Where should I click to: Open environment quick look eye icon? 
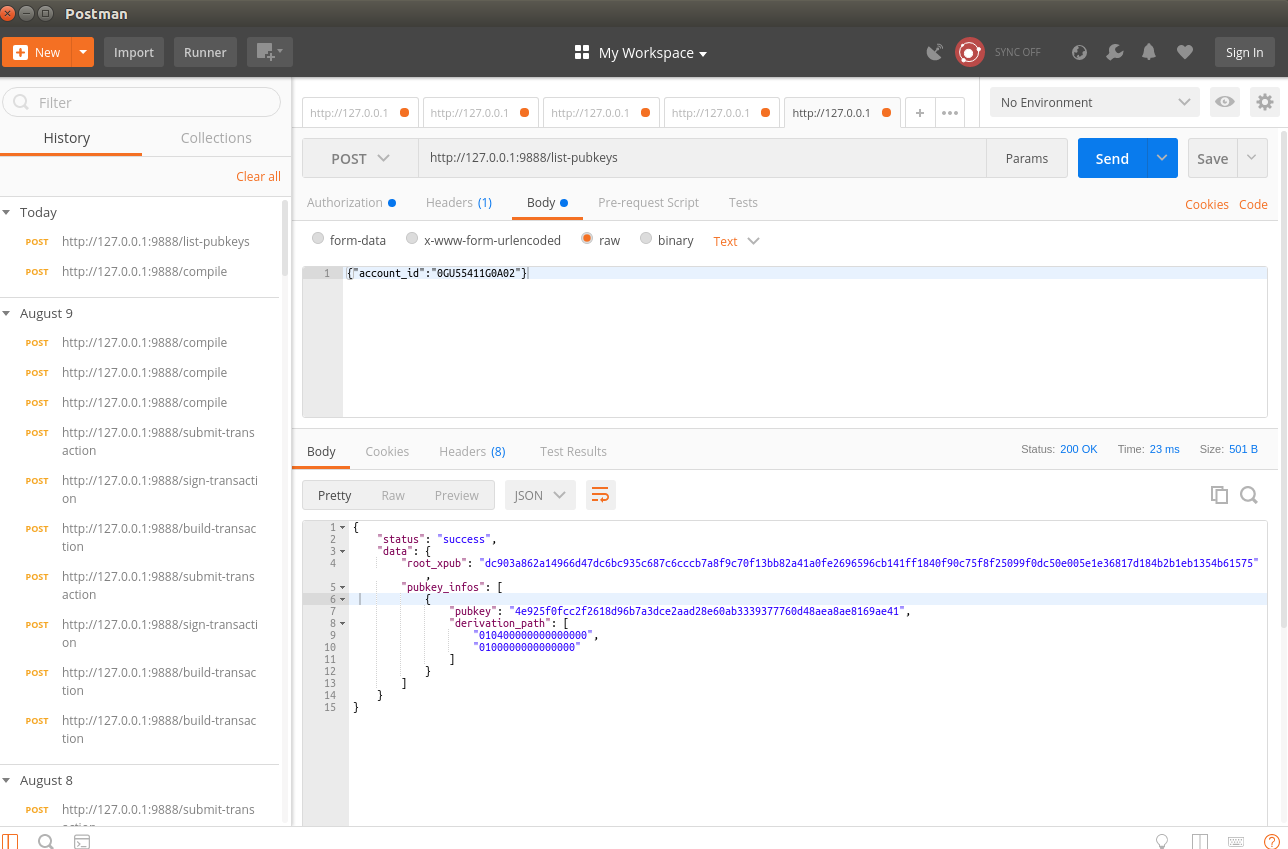coord(1223,102)
